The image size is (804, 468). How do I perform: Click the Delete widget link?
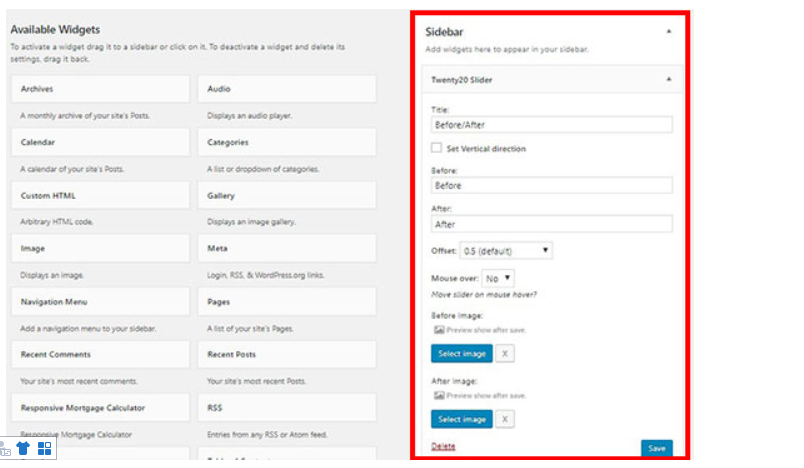pyautogui.click(x=442, y=446)
